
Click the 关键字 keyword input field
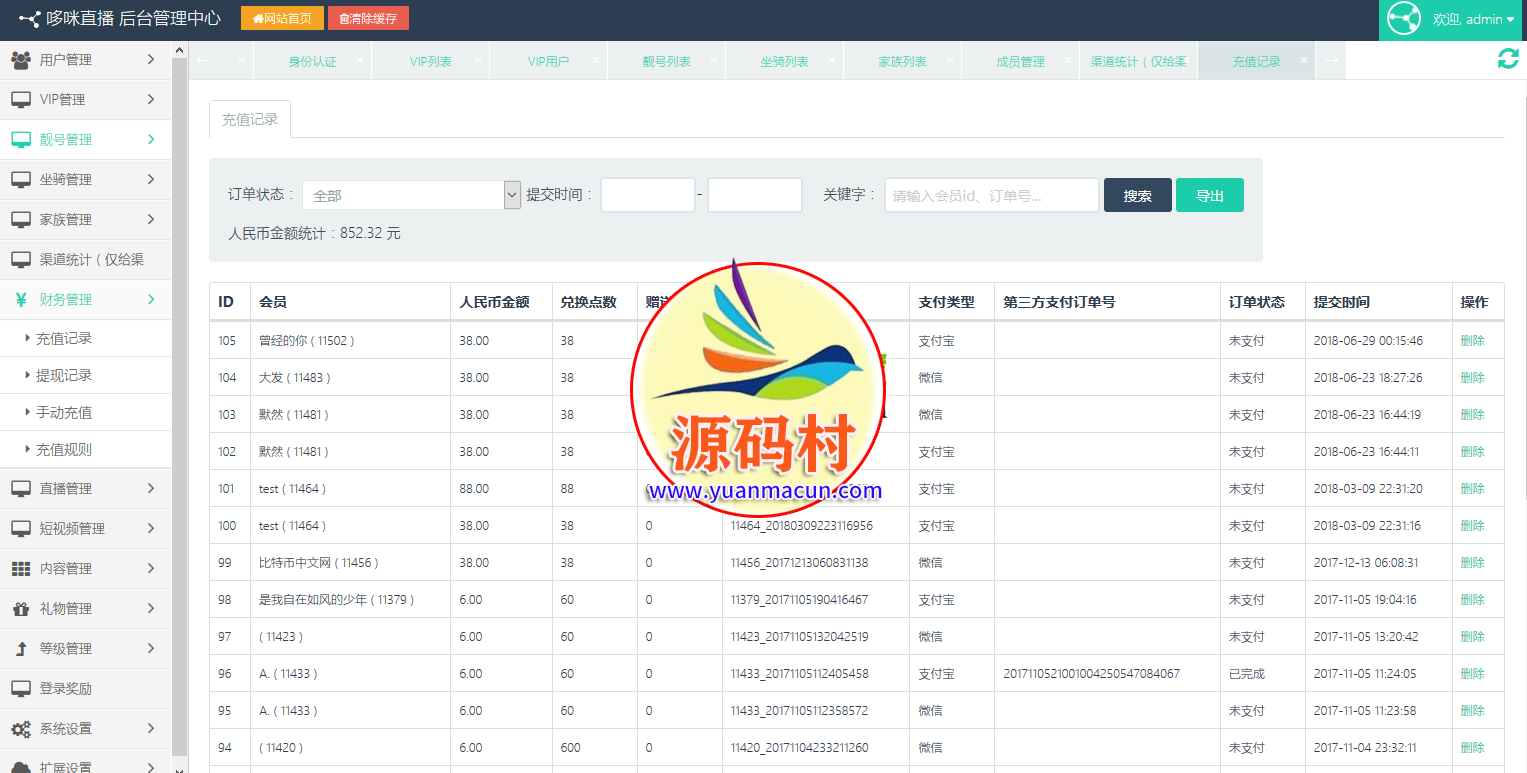(991, 195)
